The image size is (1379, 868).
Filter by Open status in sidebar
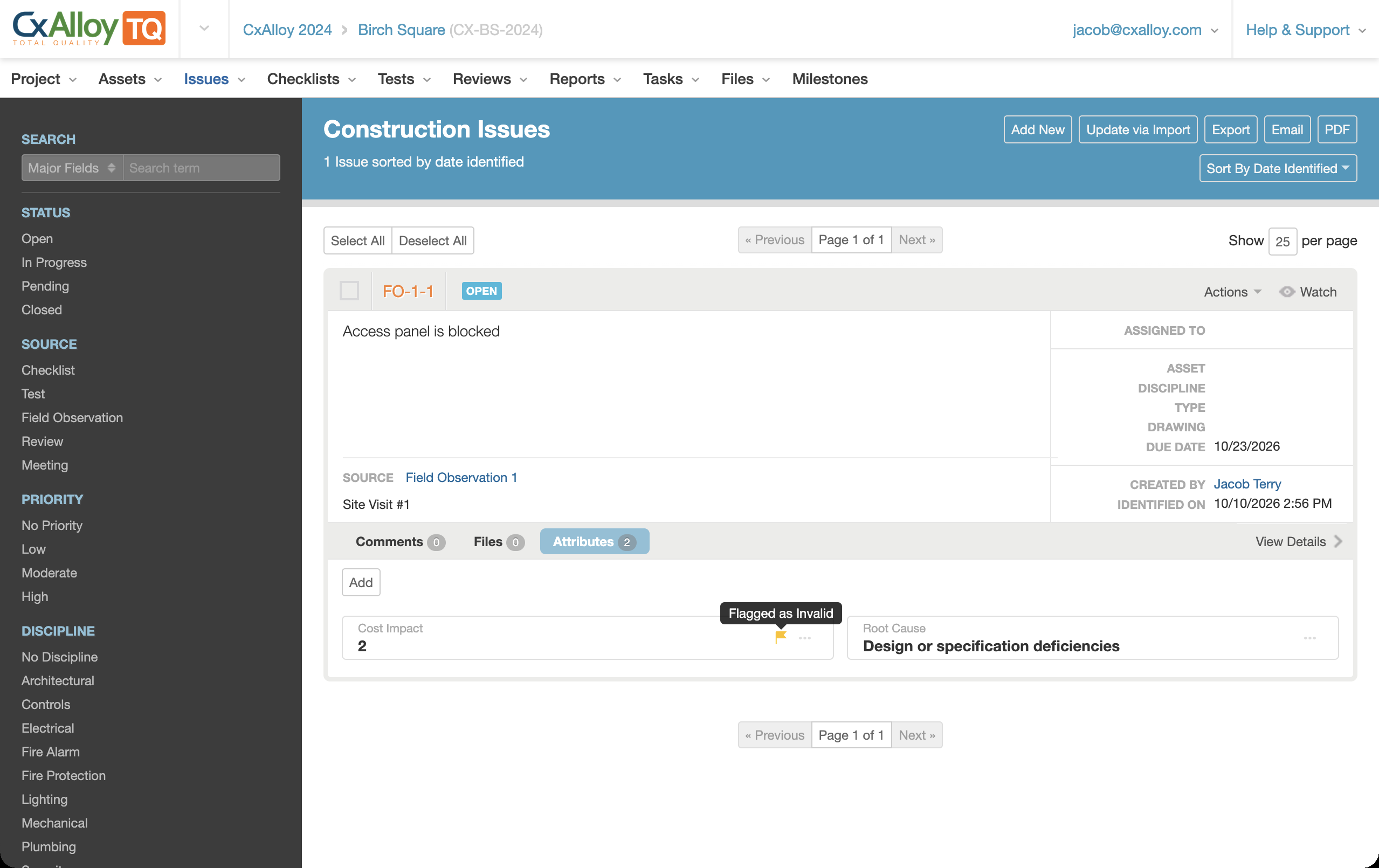[37, 239]
